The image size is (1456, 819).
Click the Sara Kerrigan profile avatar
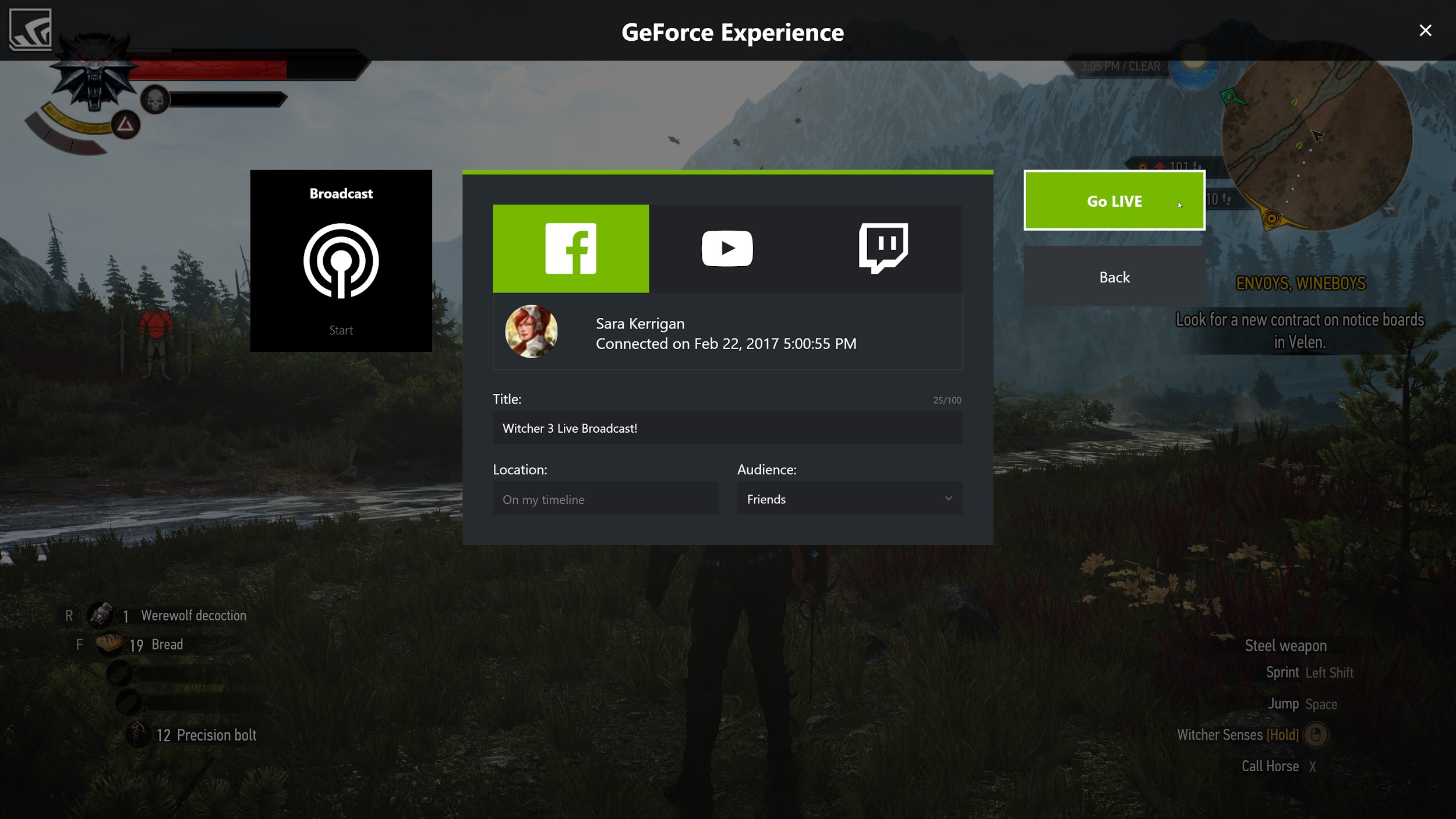[531, 331]
